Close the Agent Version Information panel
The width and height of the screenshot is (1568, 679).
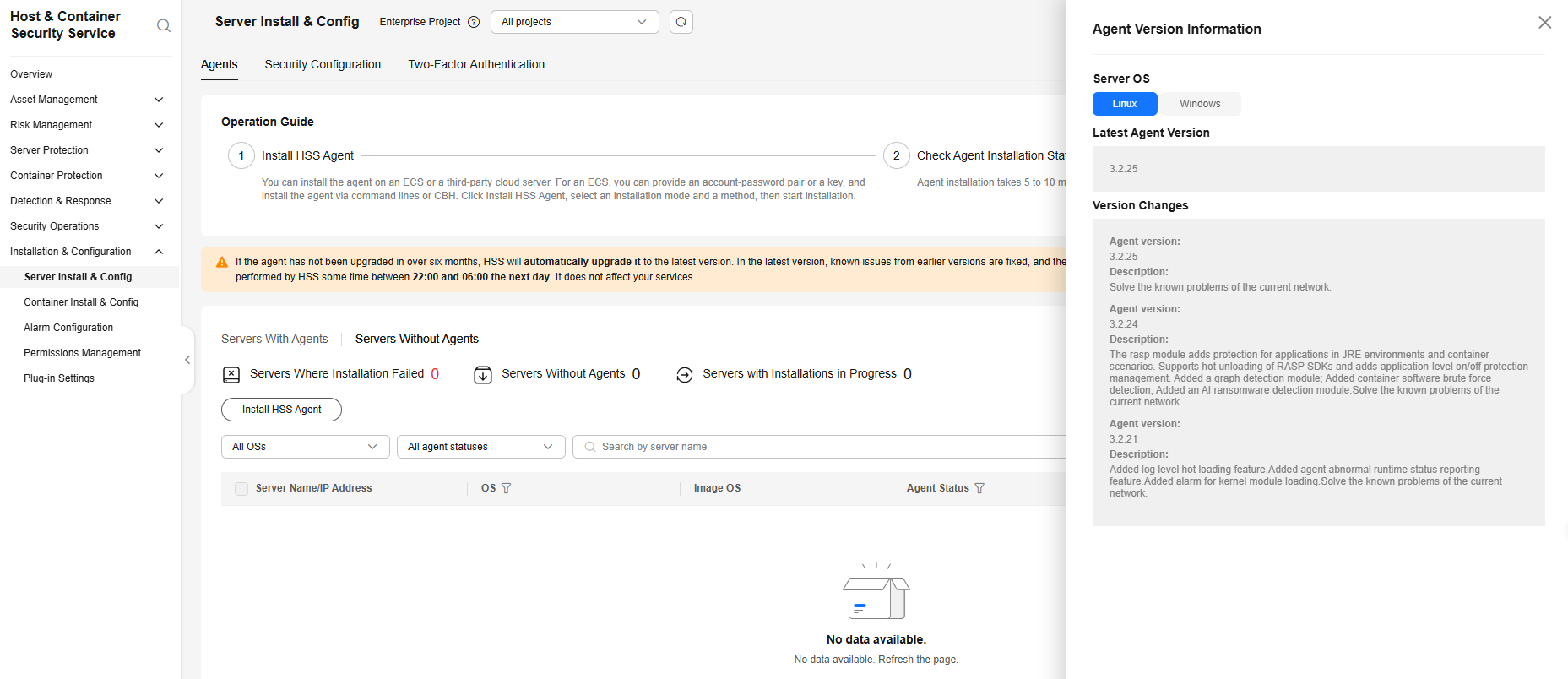[1544, 23]
